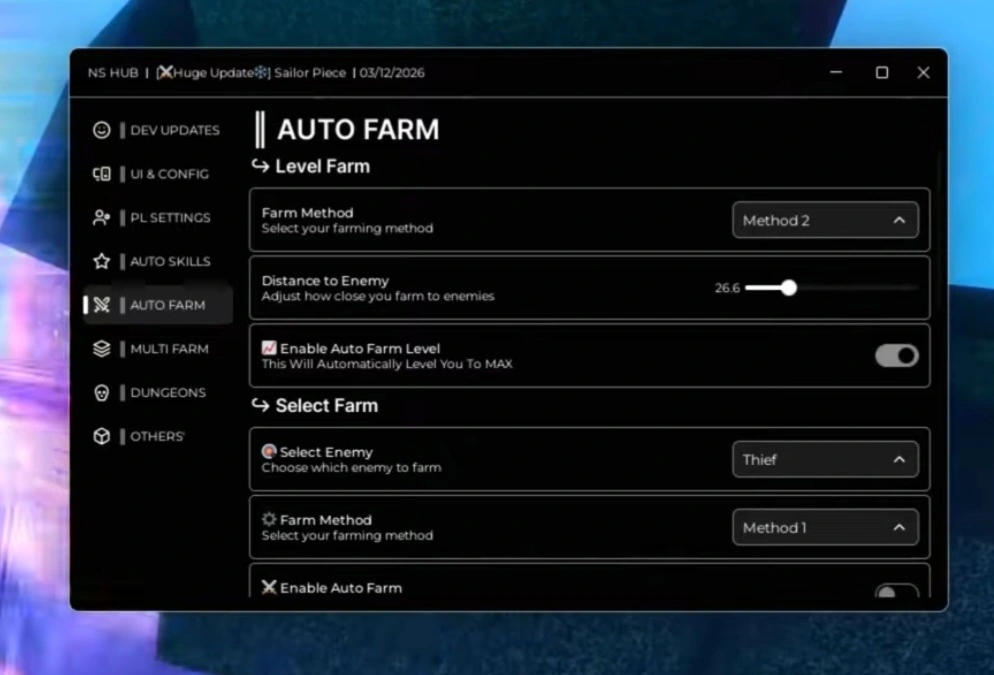Screen dimensions: 994x675
Task: Open the Select Farm method dropdown showing Method 1
Action: point(825,527)
